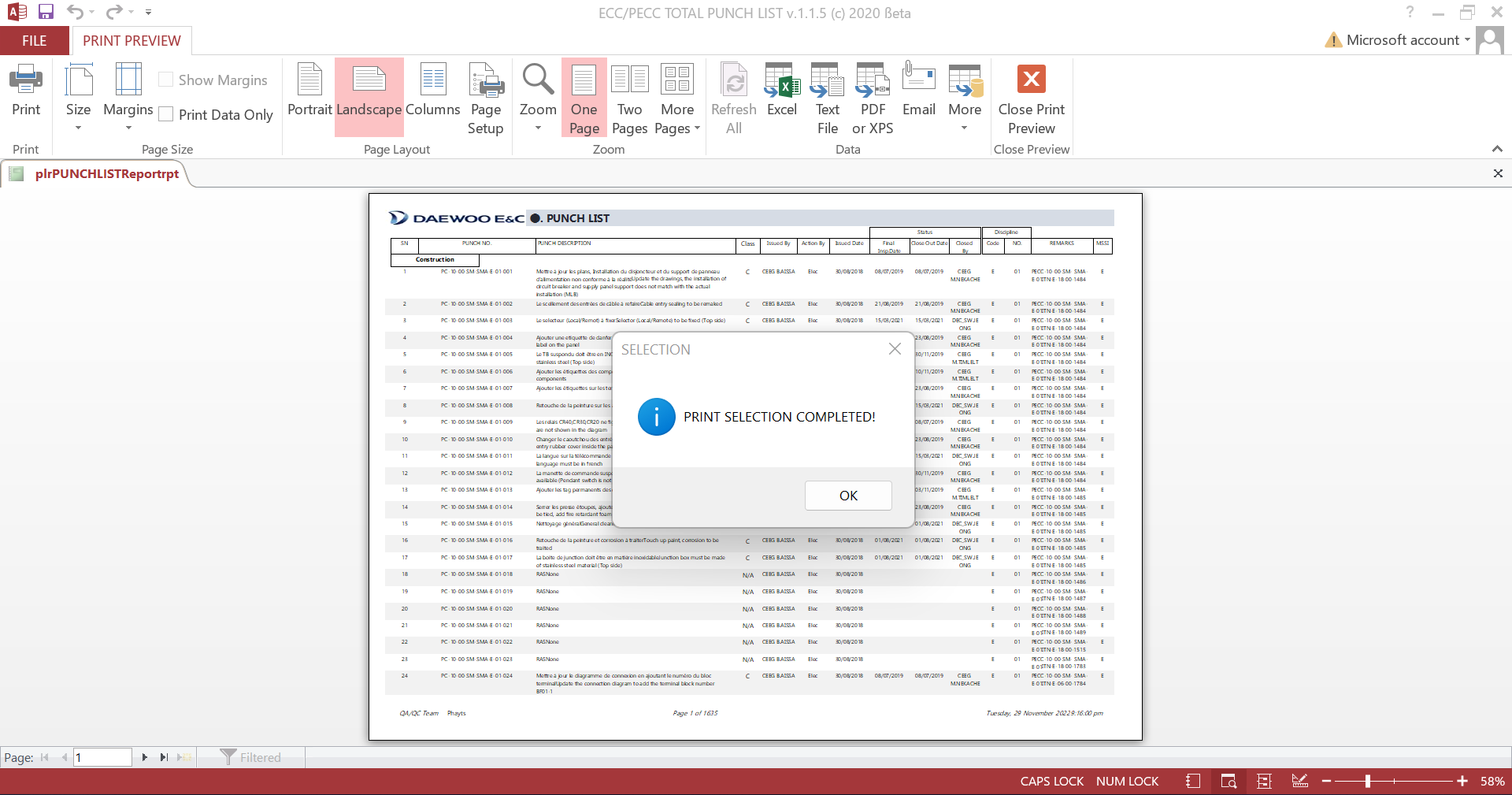The height and width of the screenshot is (795, 1512).
Task: Open Customize Quick Access Toolbar dropdown
Action: (149, 12)
